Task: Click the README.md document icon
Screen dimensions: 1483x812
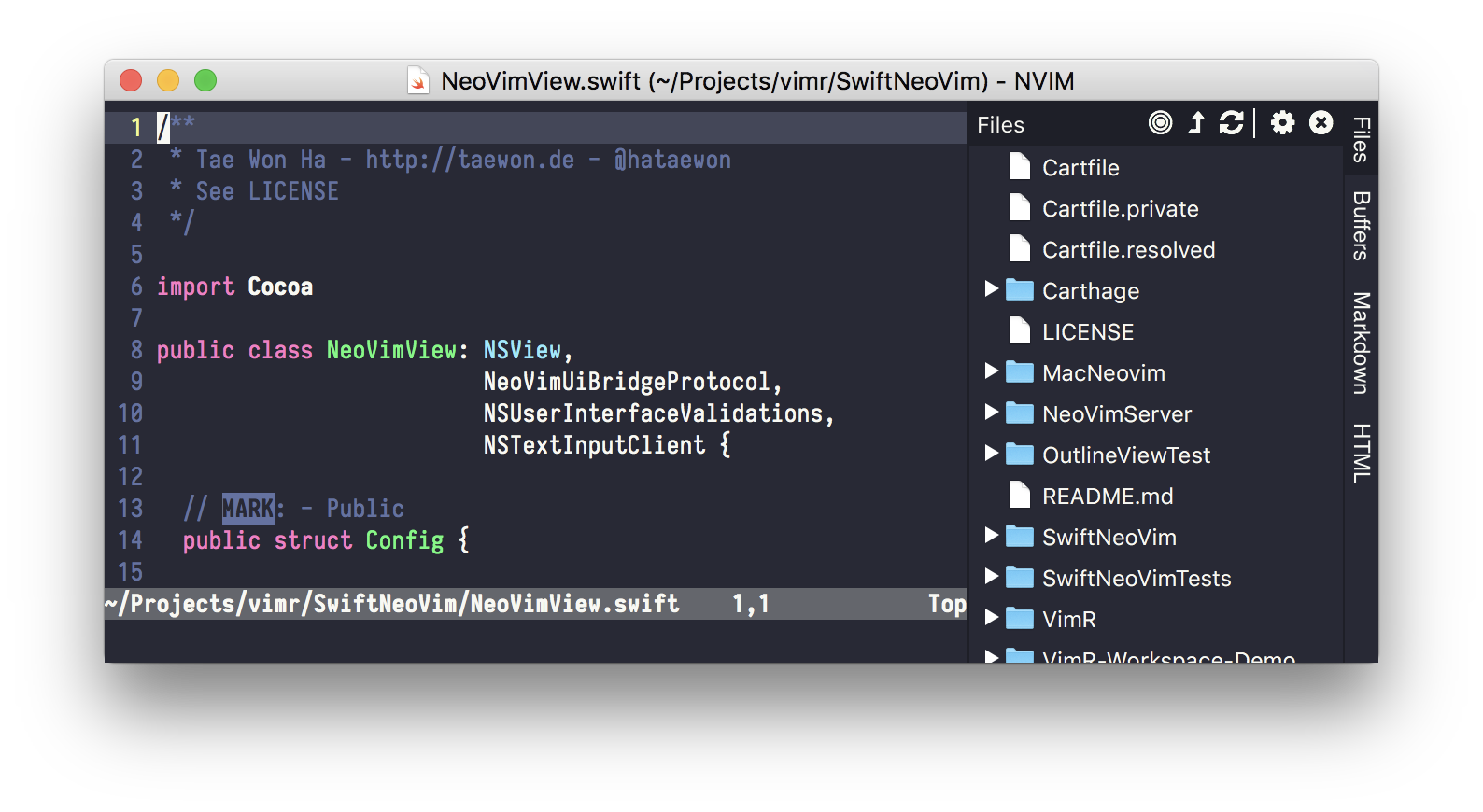Action: coord(1020,496)
